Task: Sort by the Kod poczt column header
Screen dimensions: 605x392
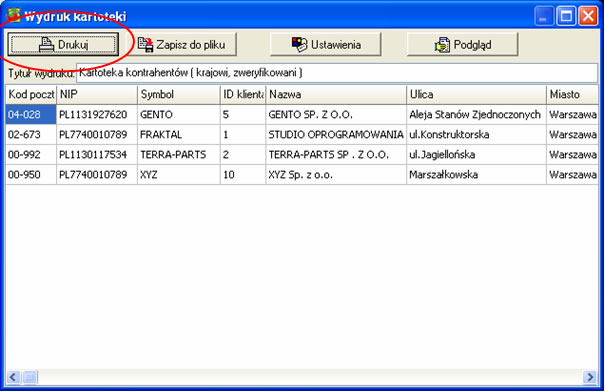Action: tap(31, 95)
